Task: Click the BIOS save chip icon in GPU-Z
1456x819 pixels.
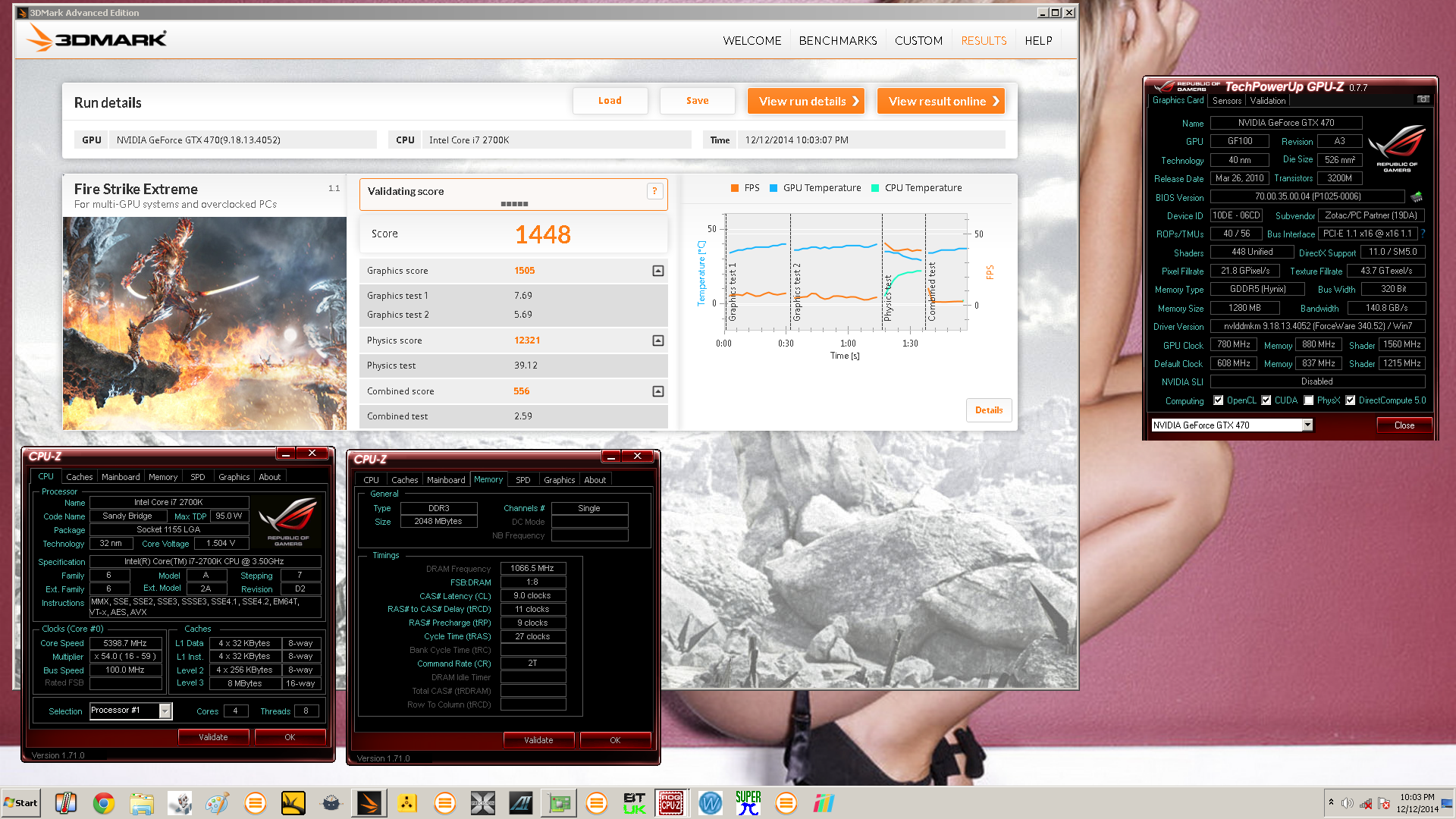Action: (1416, 197)
